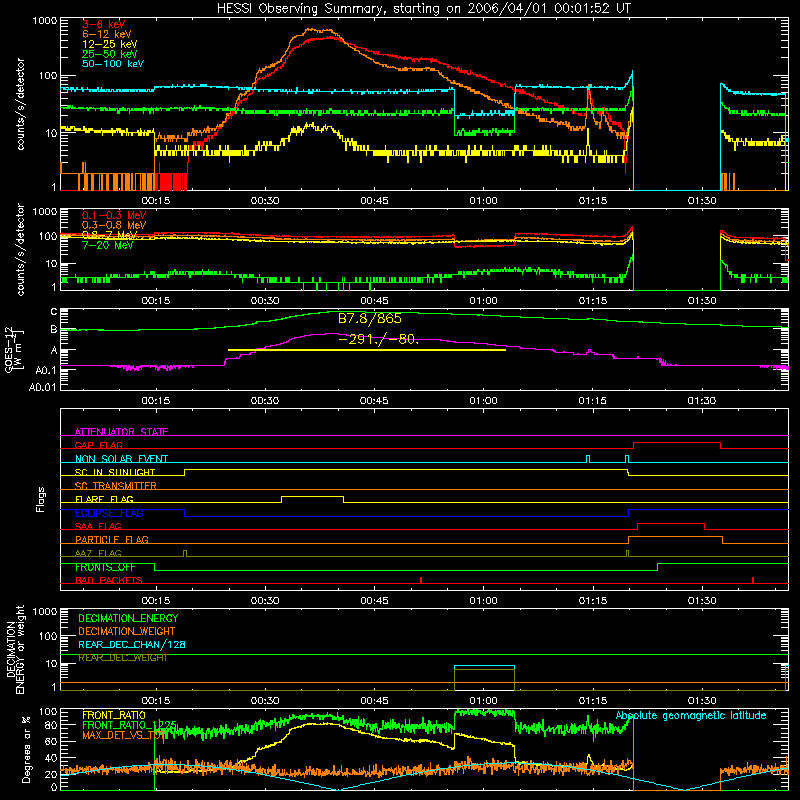Click the FRONTS_OFF flag label
Screen dimensions: 800x800
[105, 567]
